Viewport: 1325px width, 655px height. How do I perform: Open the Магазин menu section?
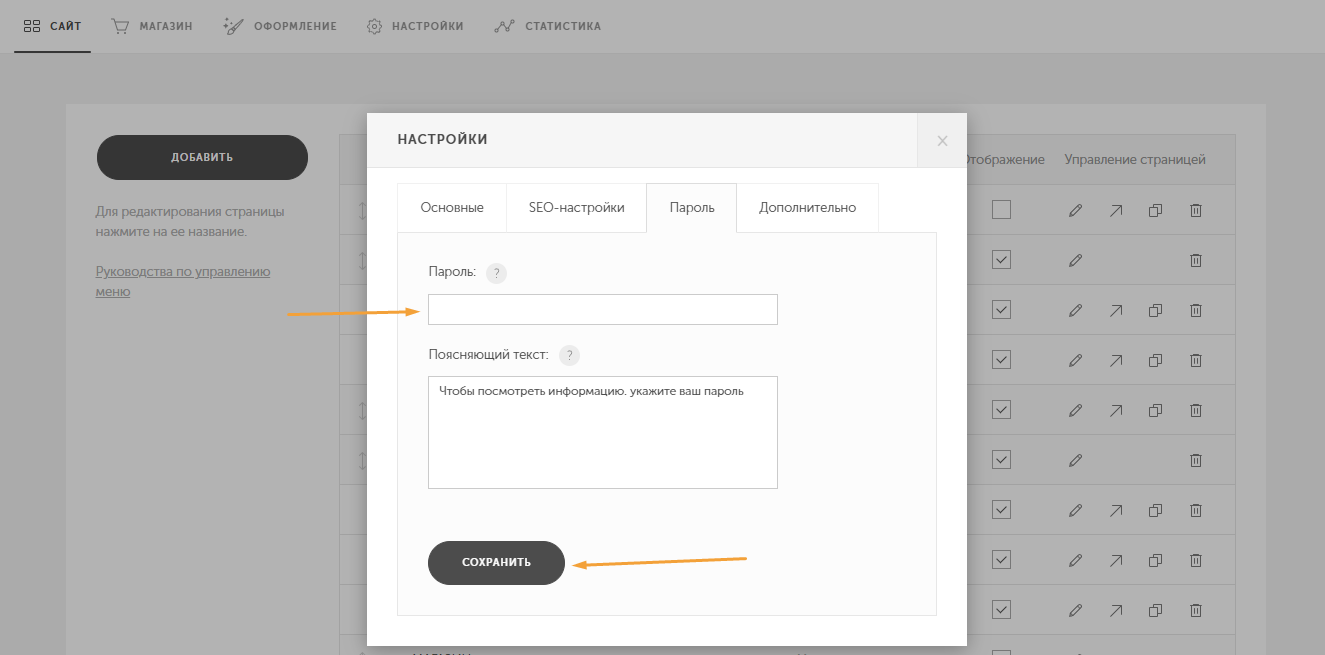152,26
